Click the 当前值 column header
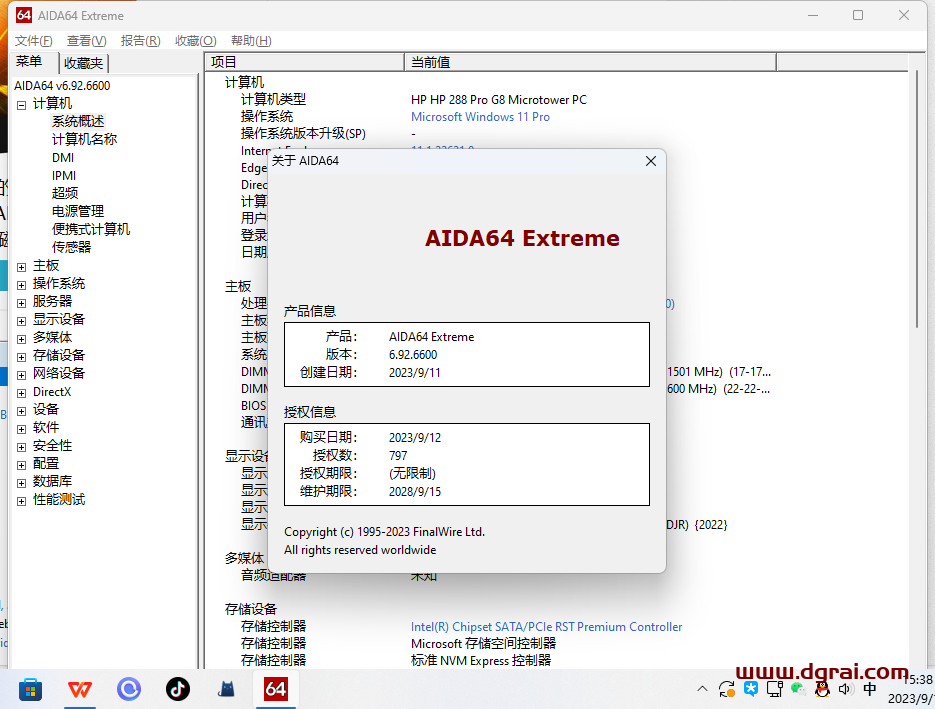Image resolution: width=935 pixels, height=709 pixels. (590, 62)
